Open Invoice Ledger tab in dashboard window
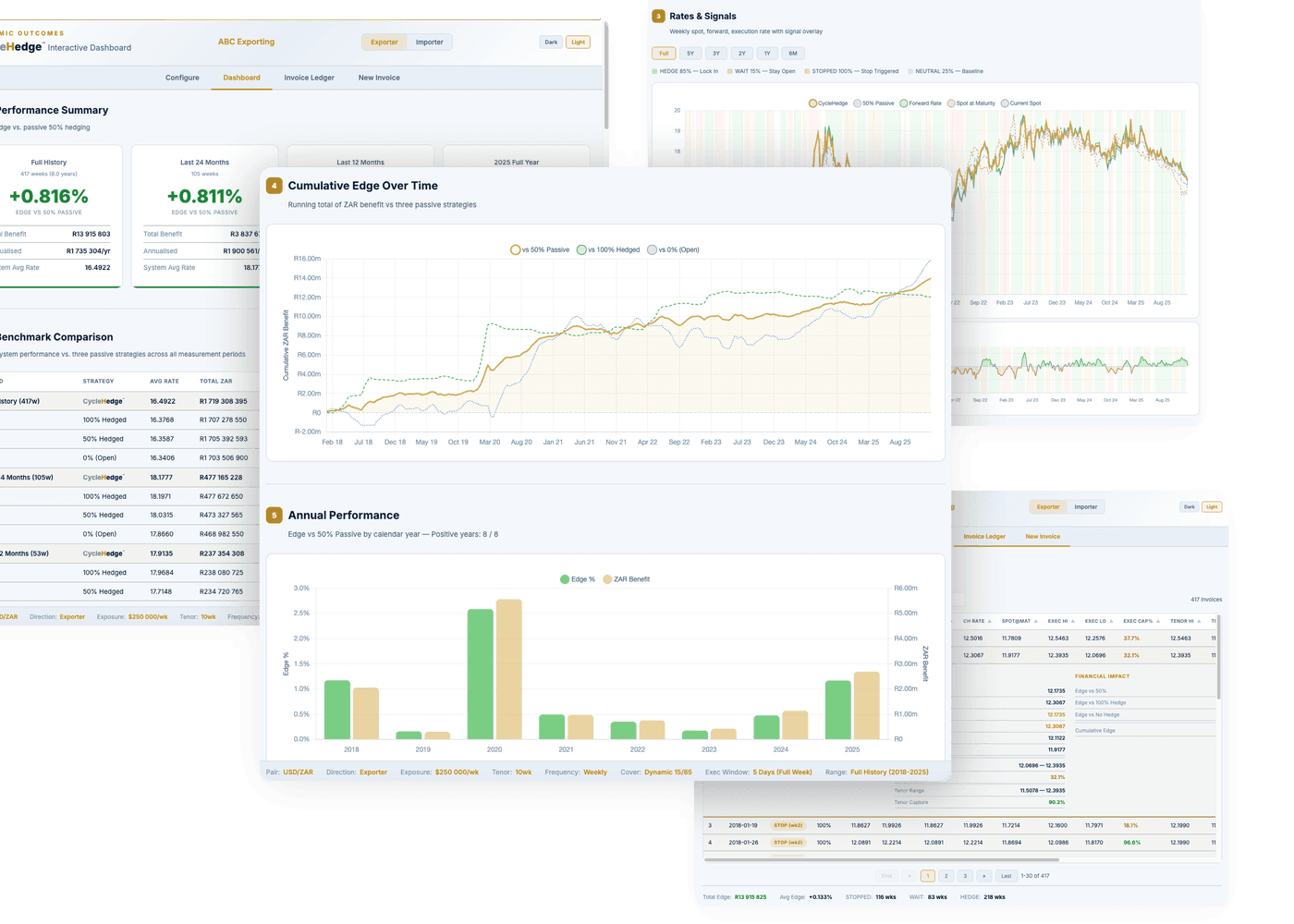The height and width of the screenshot is (924, 1294). [309, 78]
